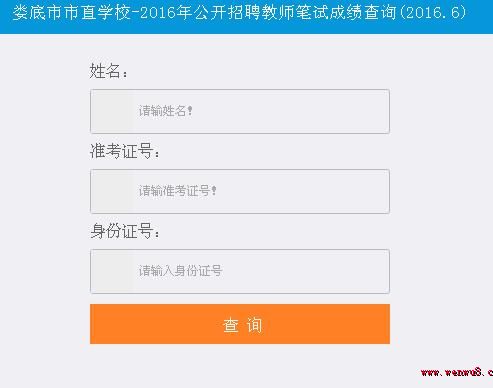
Task: Select the 身份证号 label text
Action: (x=121, y=231)
